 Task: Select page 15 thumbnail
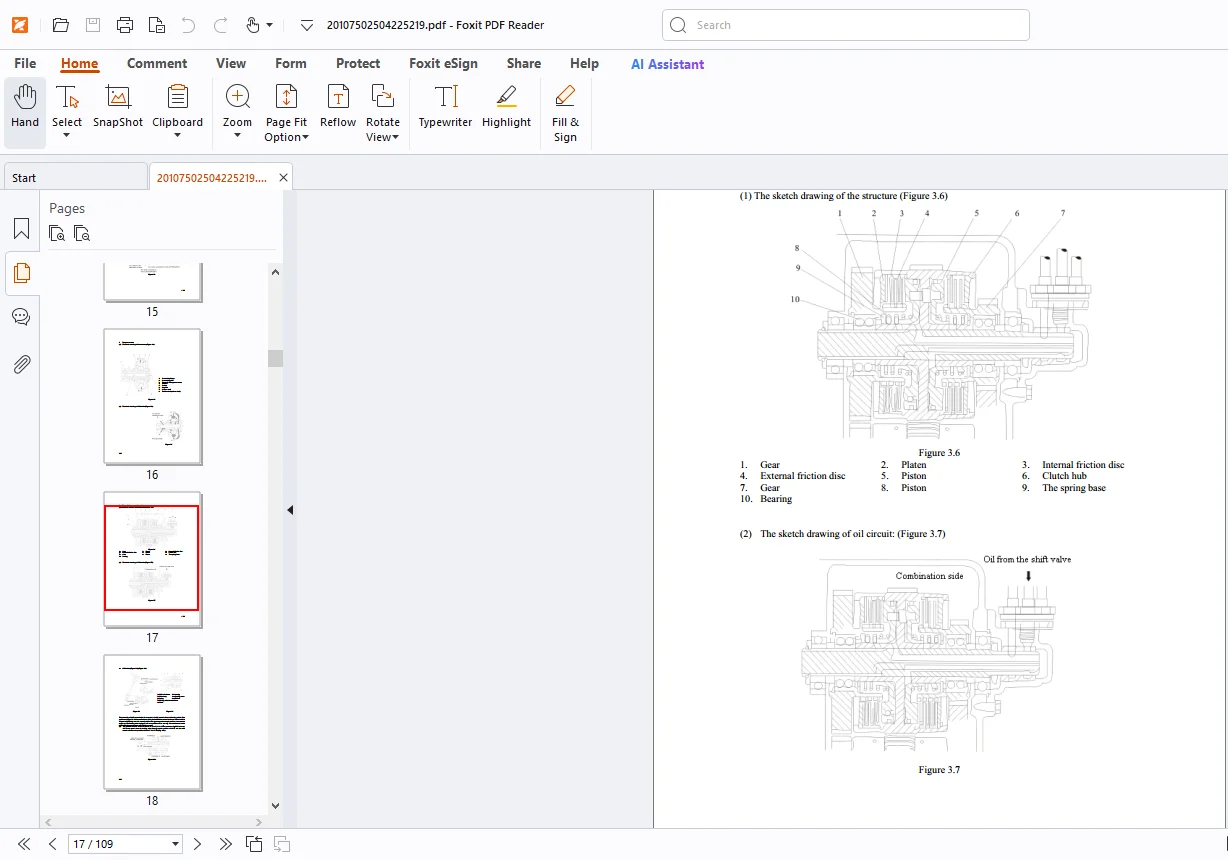click(x=152, y=281)
